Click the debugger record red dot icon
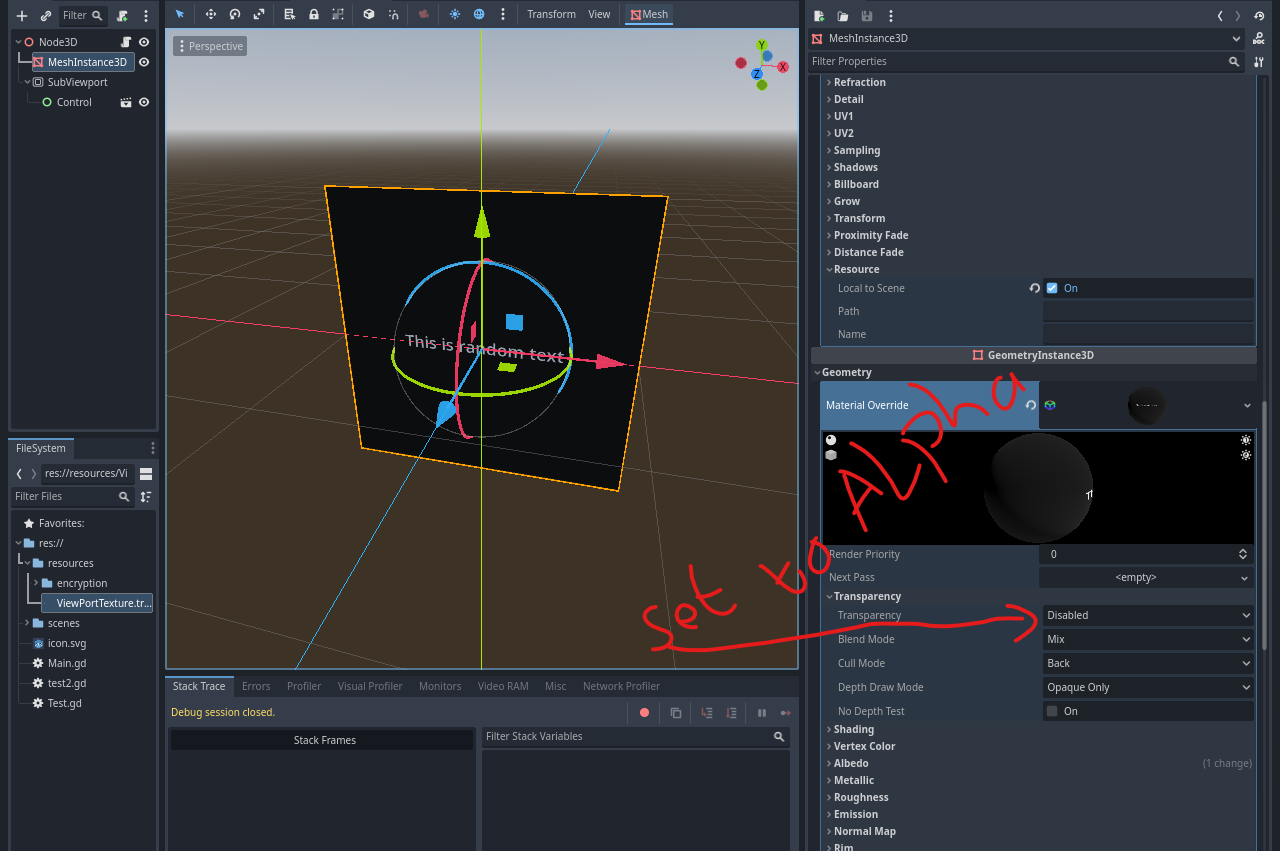 [x=644, y=712]
